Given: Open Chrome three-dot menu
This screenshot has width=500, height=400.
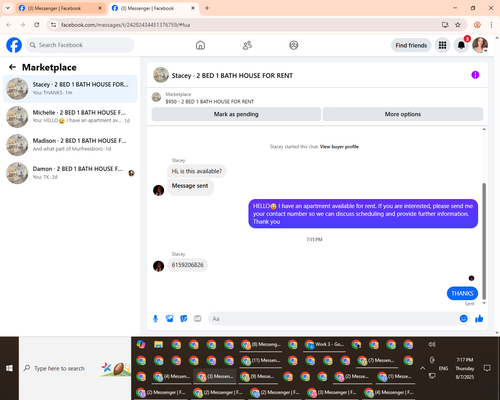Looking at the screenshot, I should click(491, 25).
